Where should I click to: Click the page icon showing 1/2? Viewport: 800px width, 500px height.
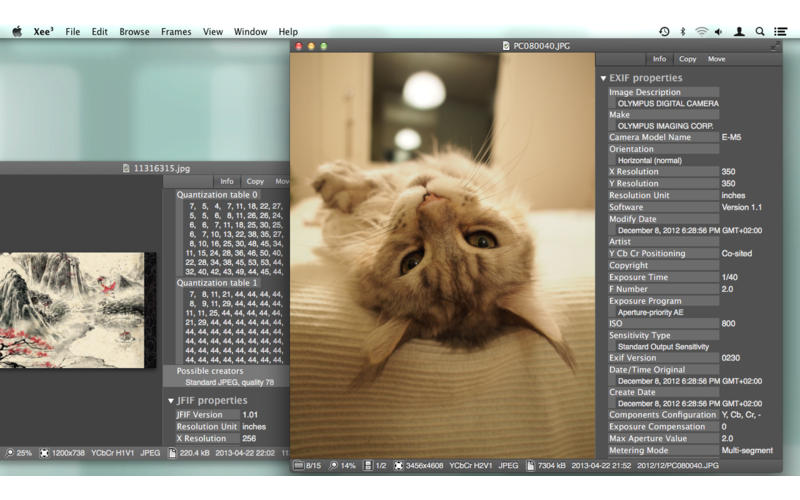point(368,465)
